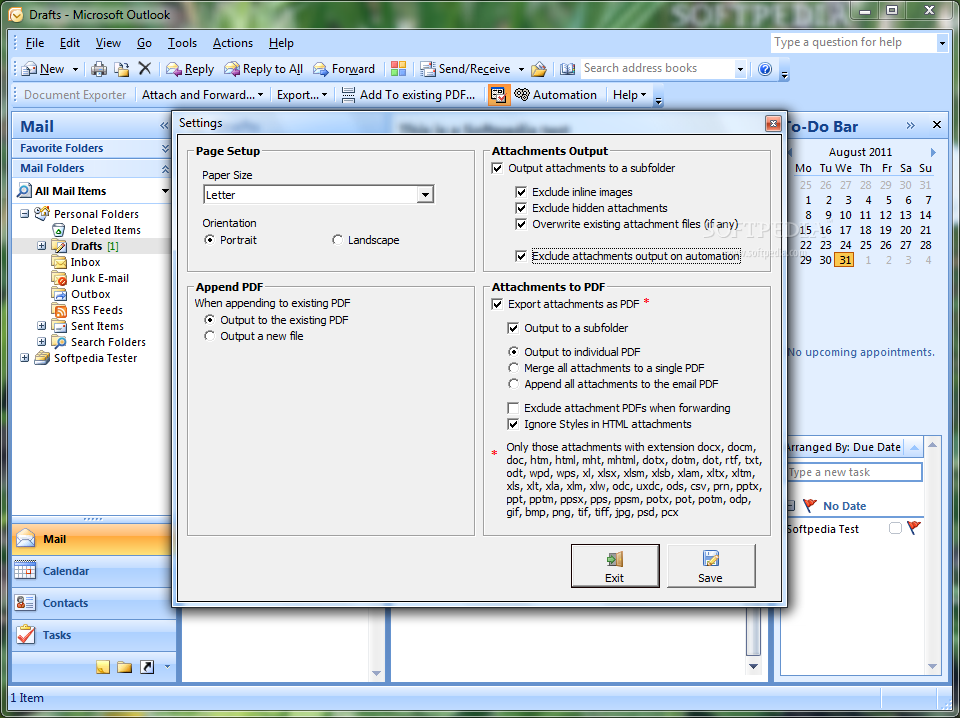Open Document Exporter Help dropdown
960x718 pixels.
[629, 95]
